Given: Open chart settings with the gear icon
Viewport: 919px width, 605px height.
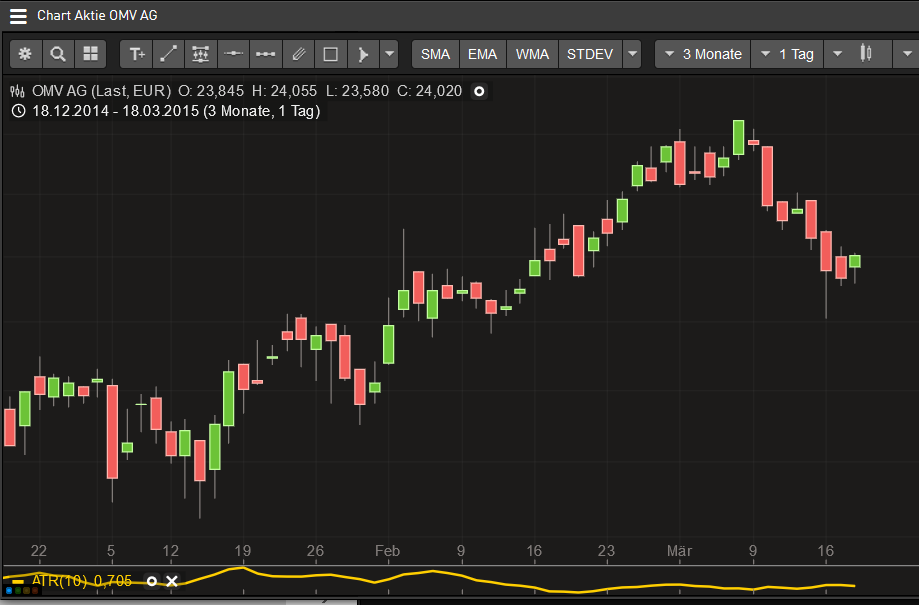Looking at the screenshot, I should click(25, 54).
